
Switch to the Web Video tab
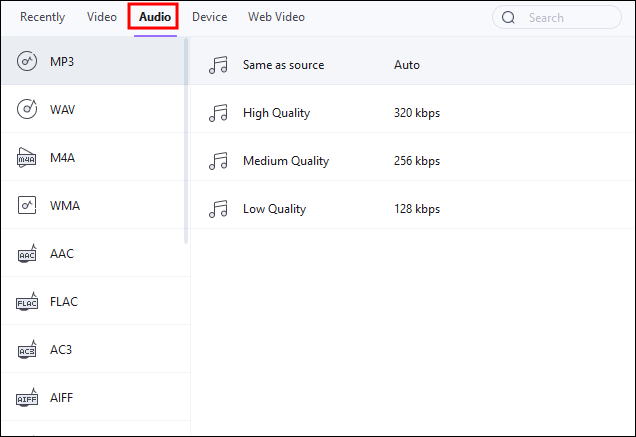276,17
